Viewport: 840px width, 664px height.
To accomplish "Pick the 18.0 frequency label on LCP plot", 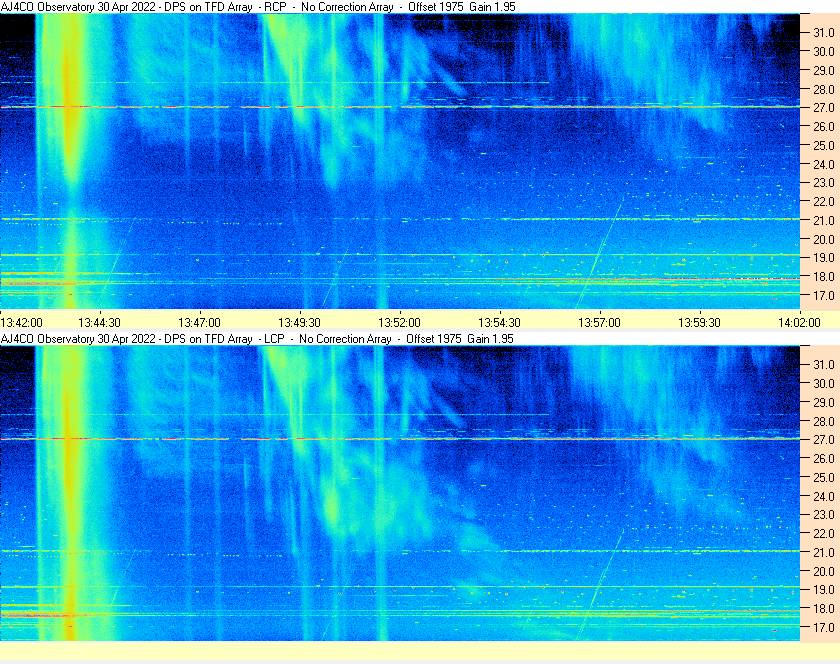I will (824, 608).
